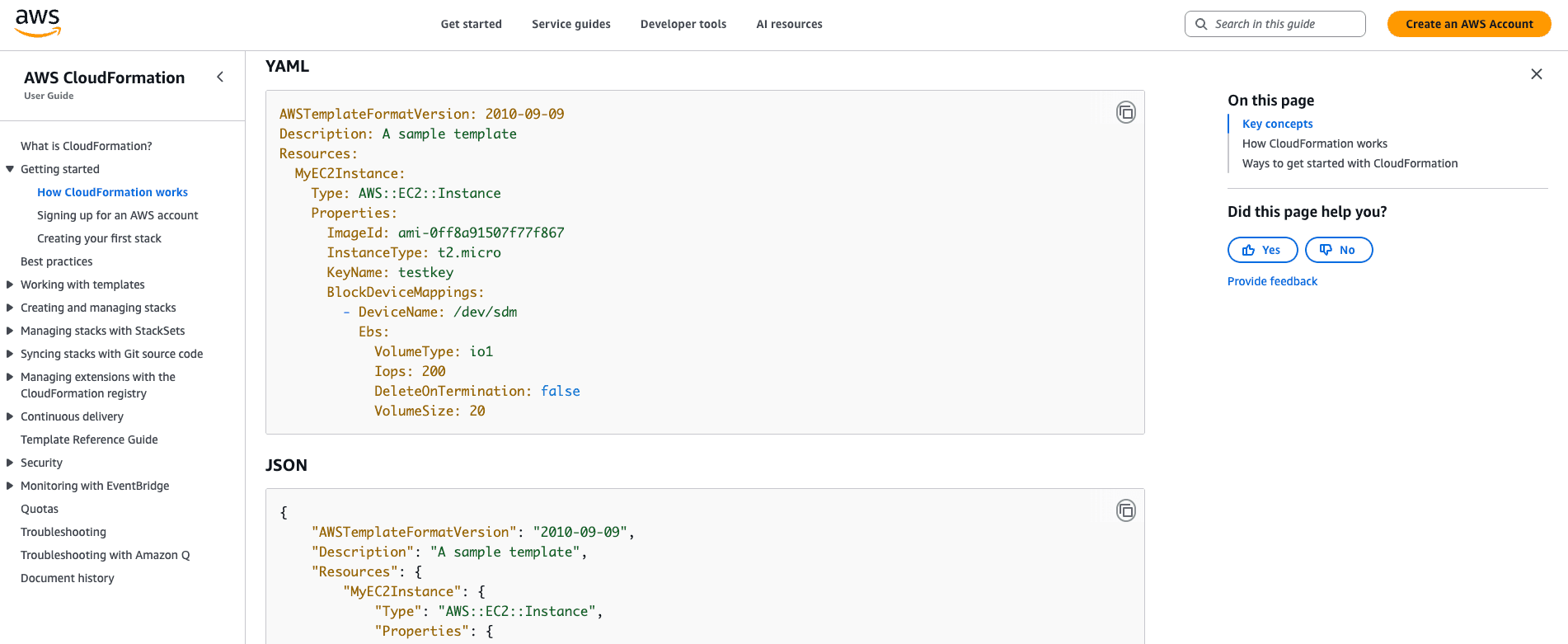
Task: Focus the Search in this guide field
Action: pyautogui.click(x=1275, y=24)
